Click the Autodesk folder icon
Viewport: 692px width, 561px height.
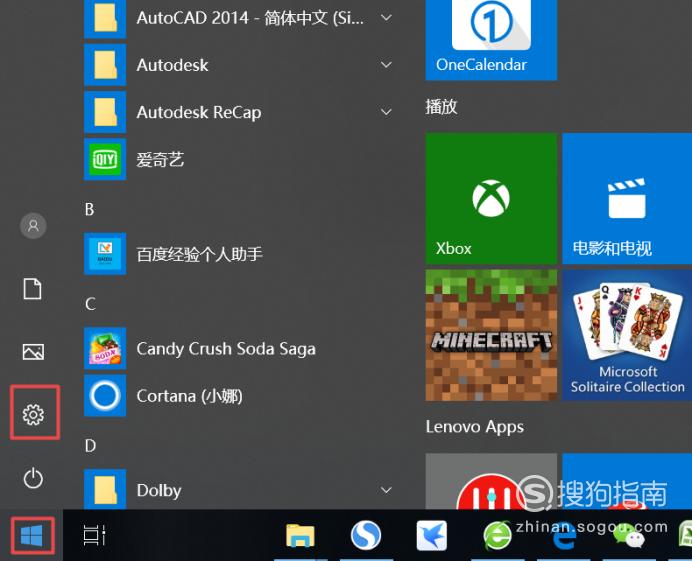point(105,65)
